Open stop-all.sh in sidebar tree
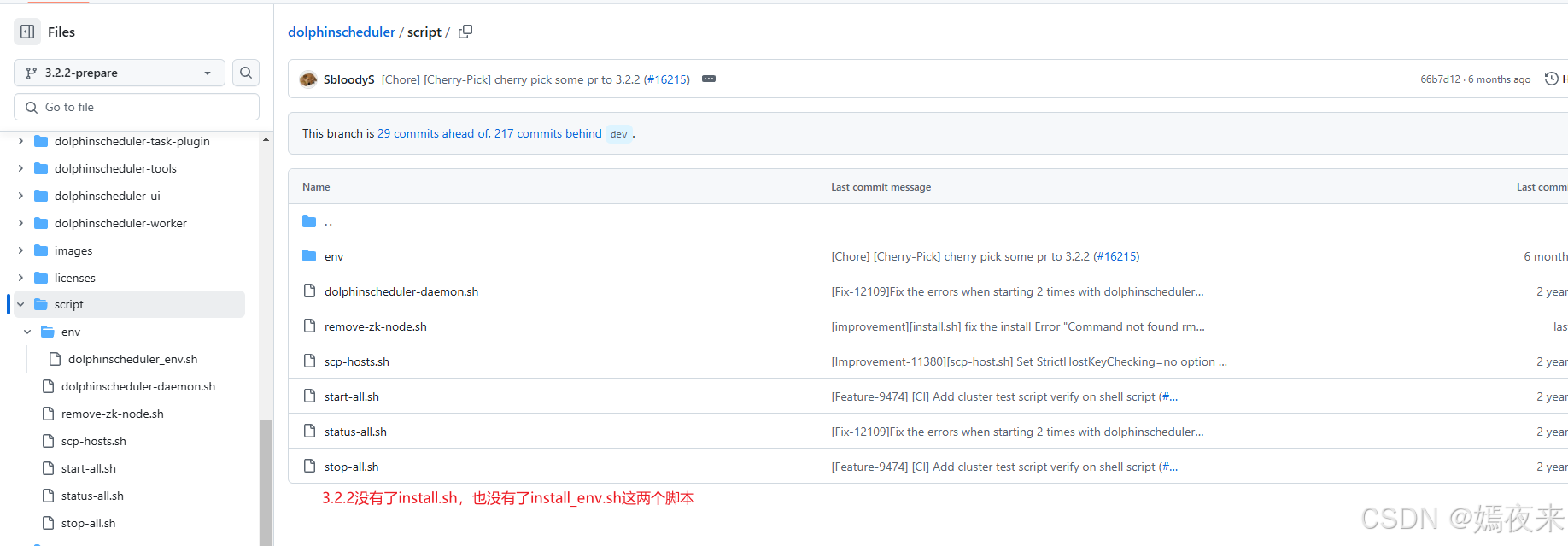Screen dimensions: 1568x546 89,523
